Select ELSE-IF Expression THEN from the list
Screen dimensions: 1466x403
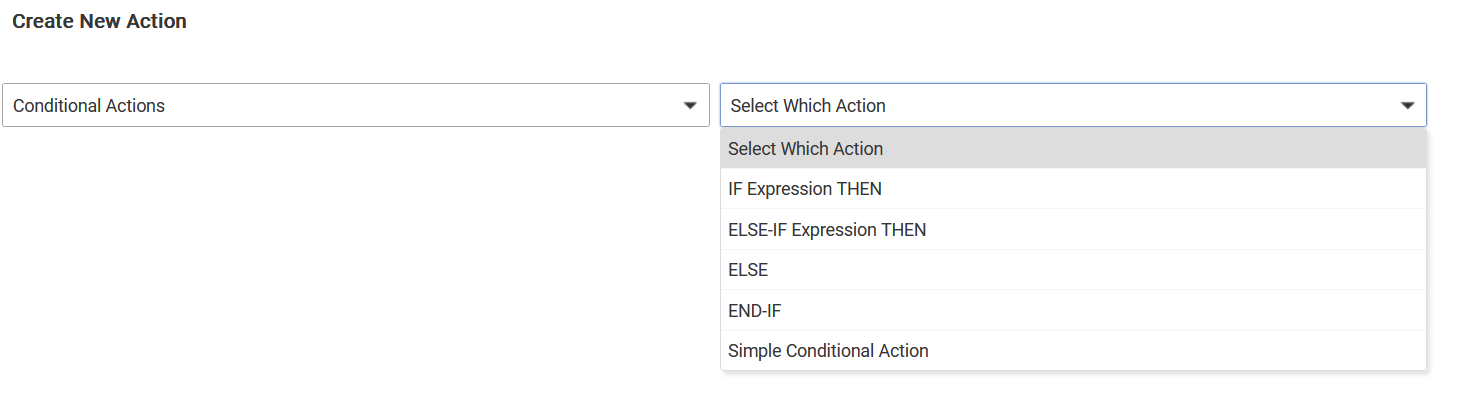click(x=827, y=230)
